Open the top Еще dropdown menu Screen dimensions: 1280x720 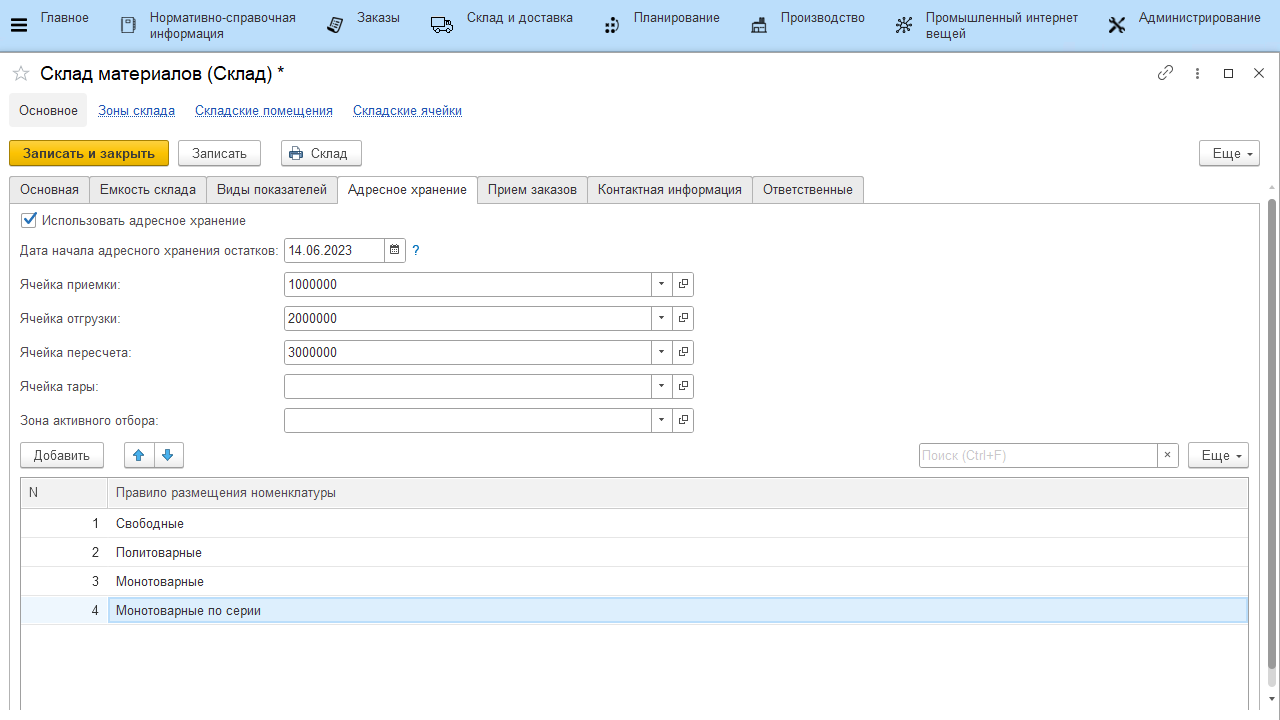(1228, 153)
